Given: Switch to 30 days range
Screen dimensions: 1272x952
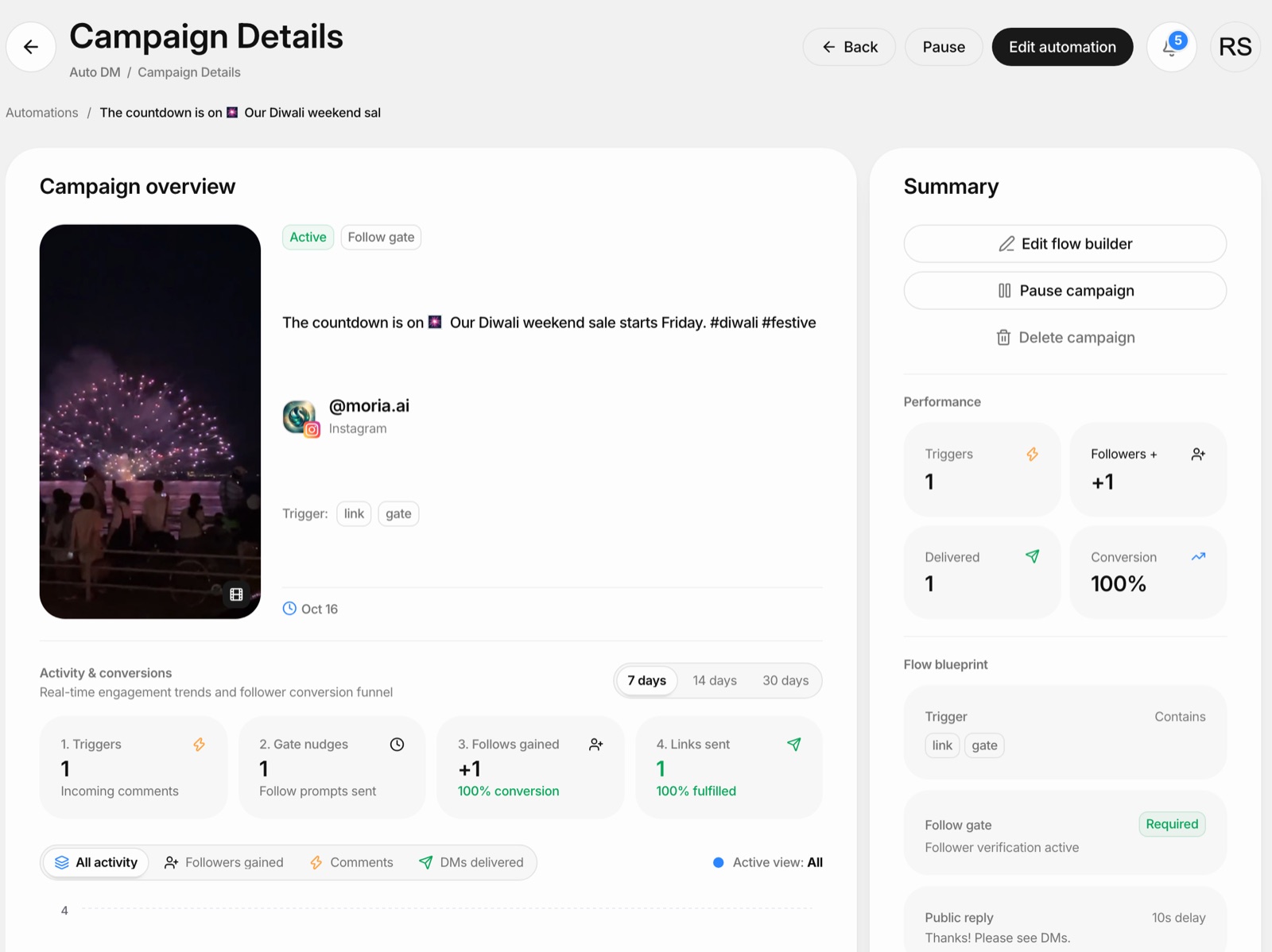Looking at the screenshot, I should 785,680.
